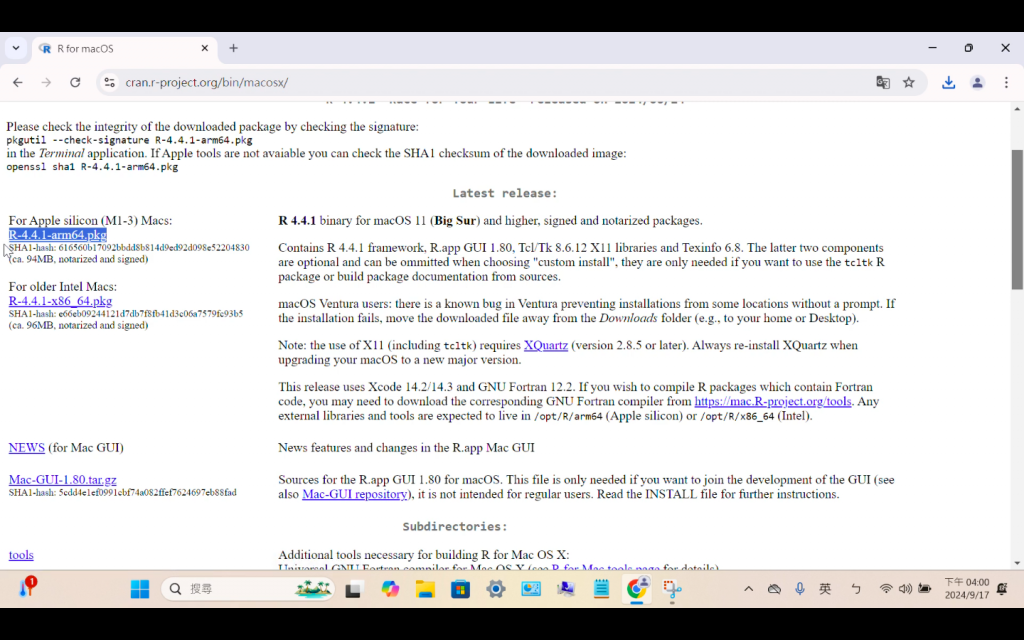Open the Mac-GUI repository link
This screenshot has height=640, width=1024.
pyautogui.click(x=355, y=494)
